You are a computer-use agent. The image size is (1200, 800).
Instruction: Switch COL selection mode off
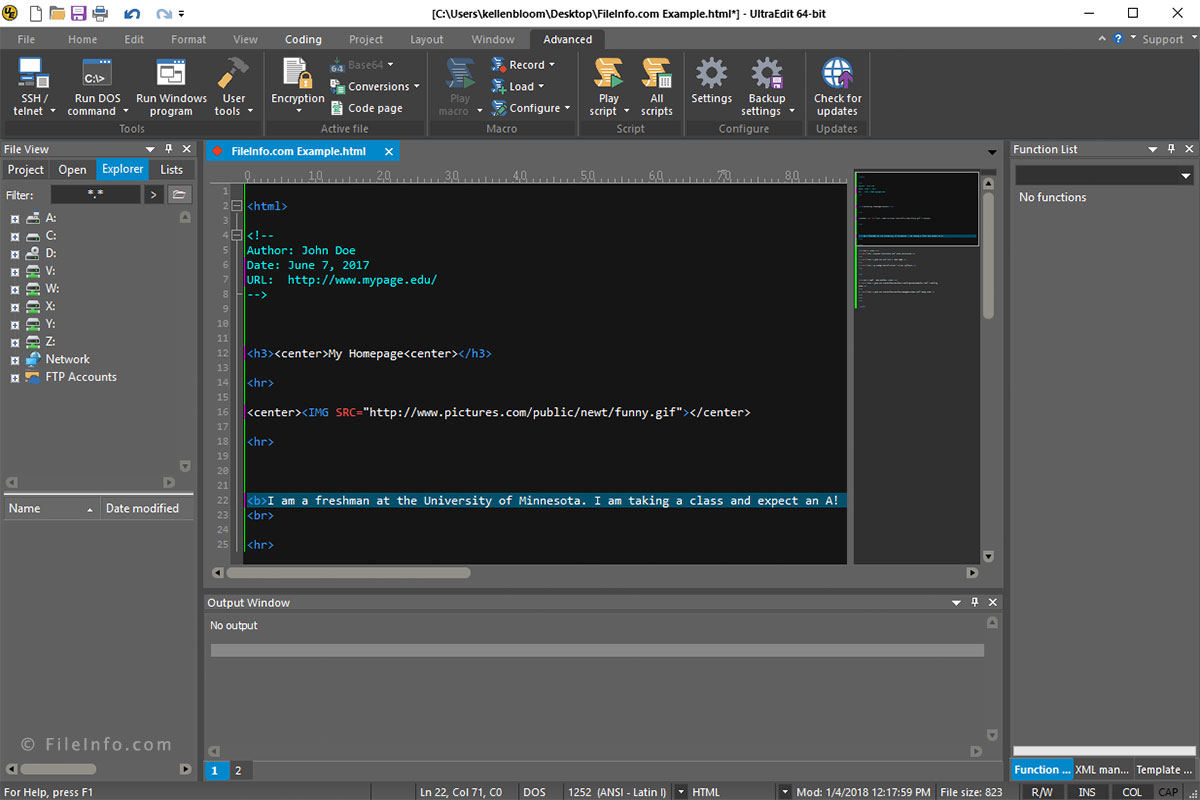pos(1131,791)
